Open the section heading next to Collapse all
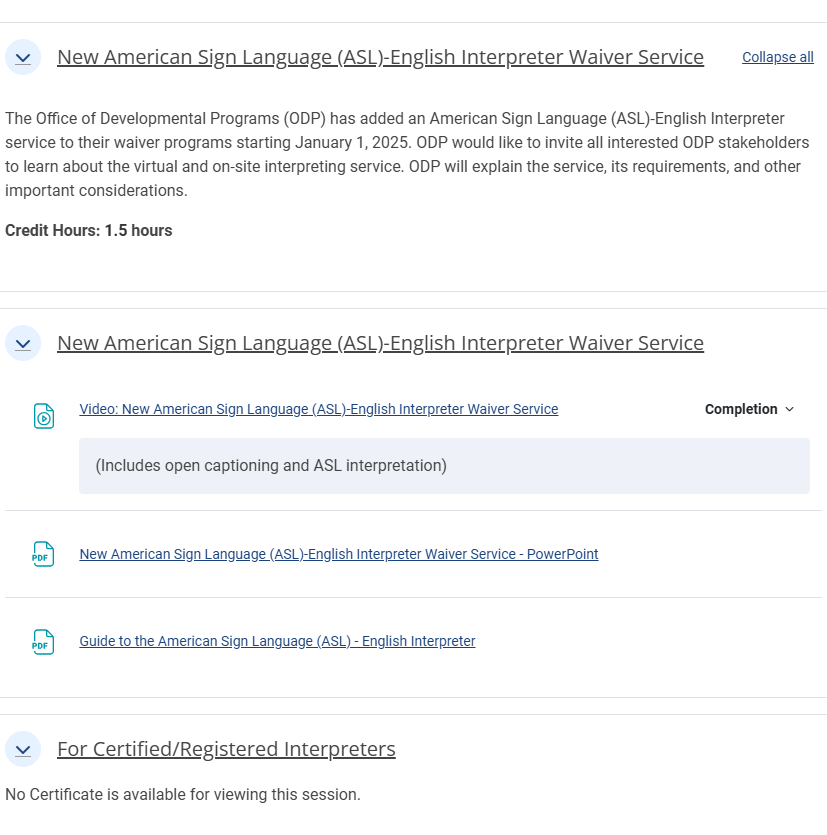The width and height of the screenshot is (827, 835). point(380,57)
